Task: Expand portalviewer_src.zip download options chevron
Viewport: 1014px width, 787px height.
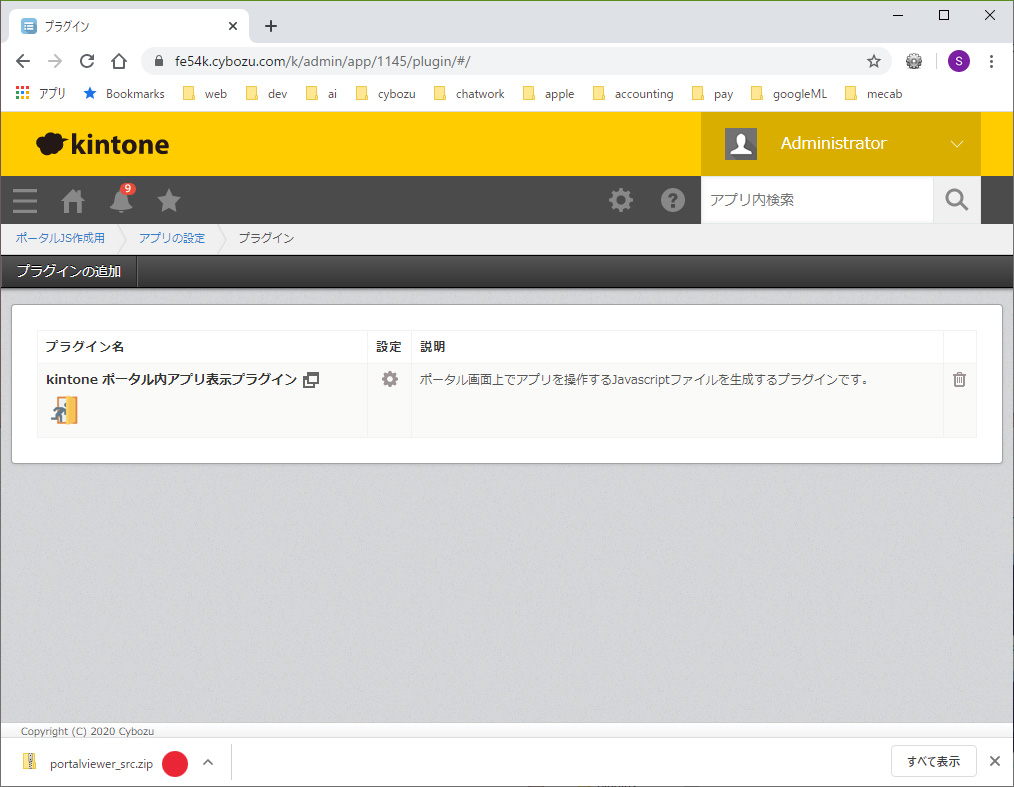Action: pos(208,762)
